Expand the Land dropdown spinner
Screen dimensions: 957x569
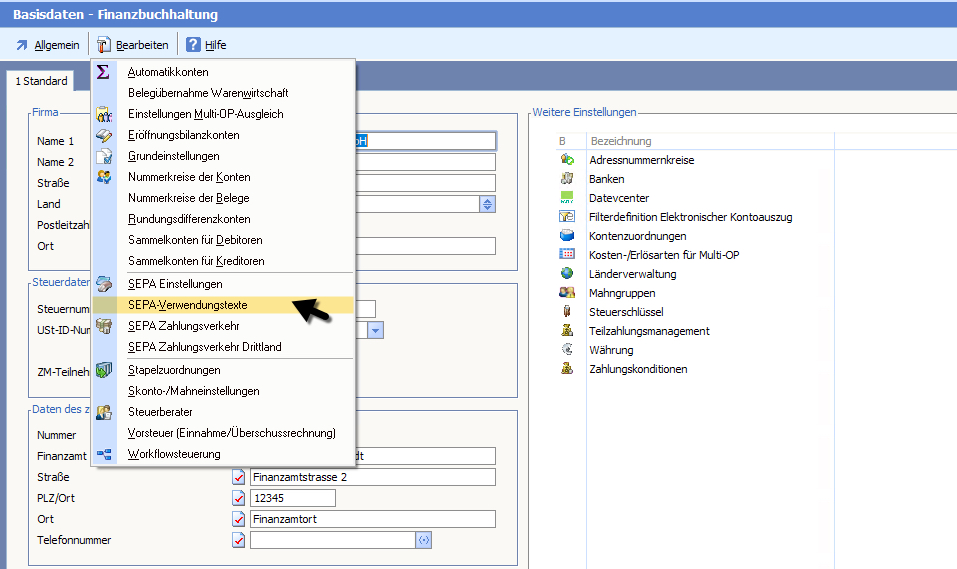[x=487, y=204]
